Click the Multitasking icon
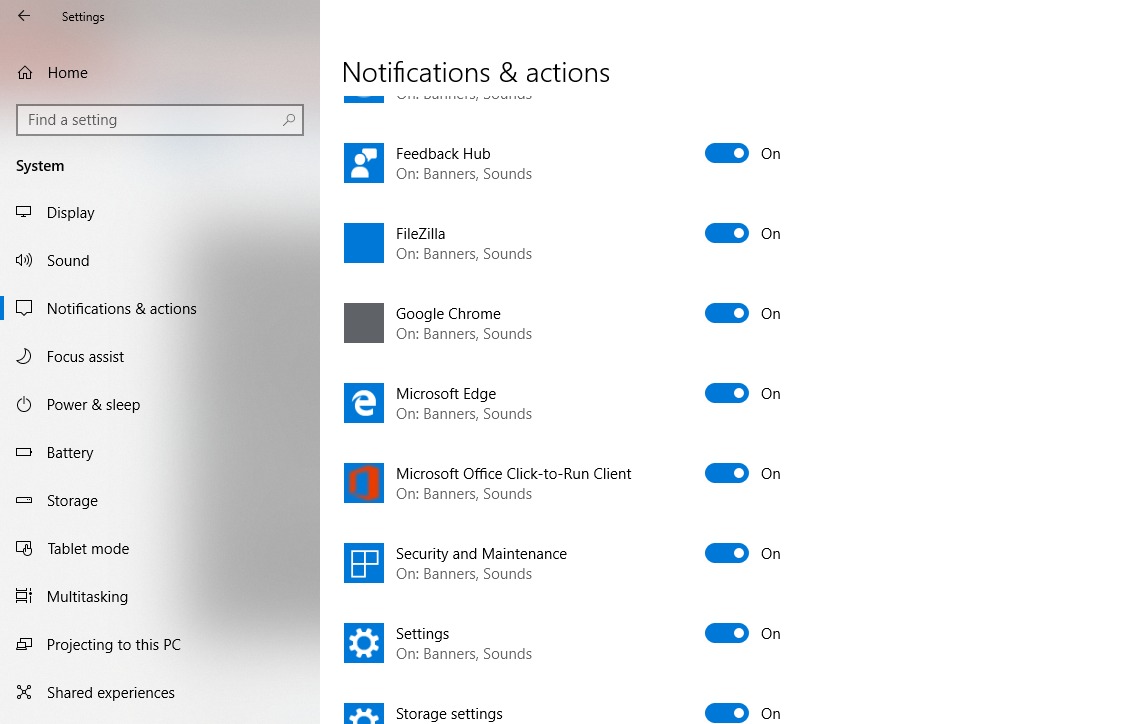Image resolution: width=1129 pixels, height=724 pixels. (24, 596)
